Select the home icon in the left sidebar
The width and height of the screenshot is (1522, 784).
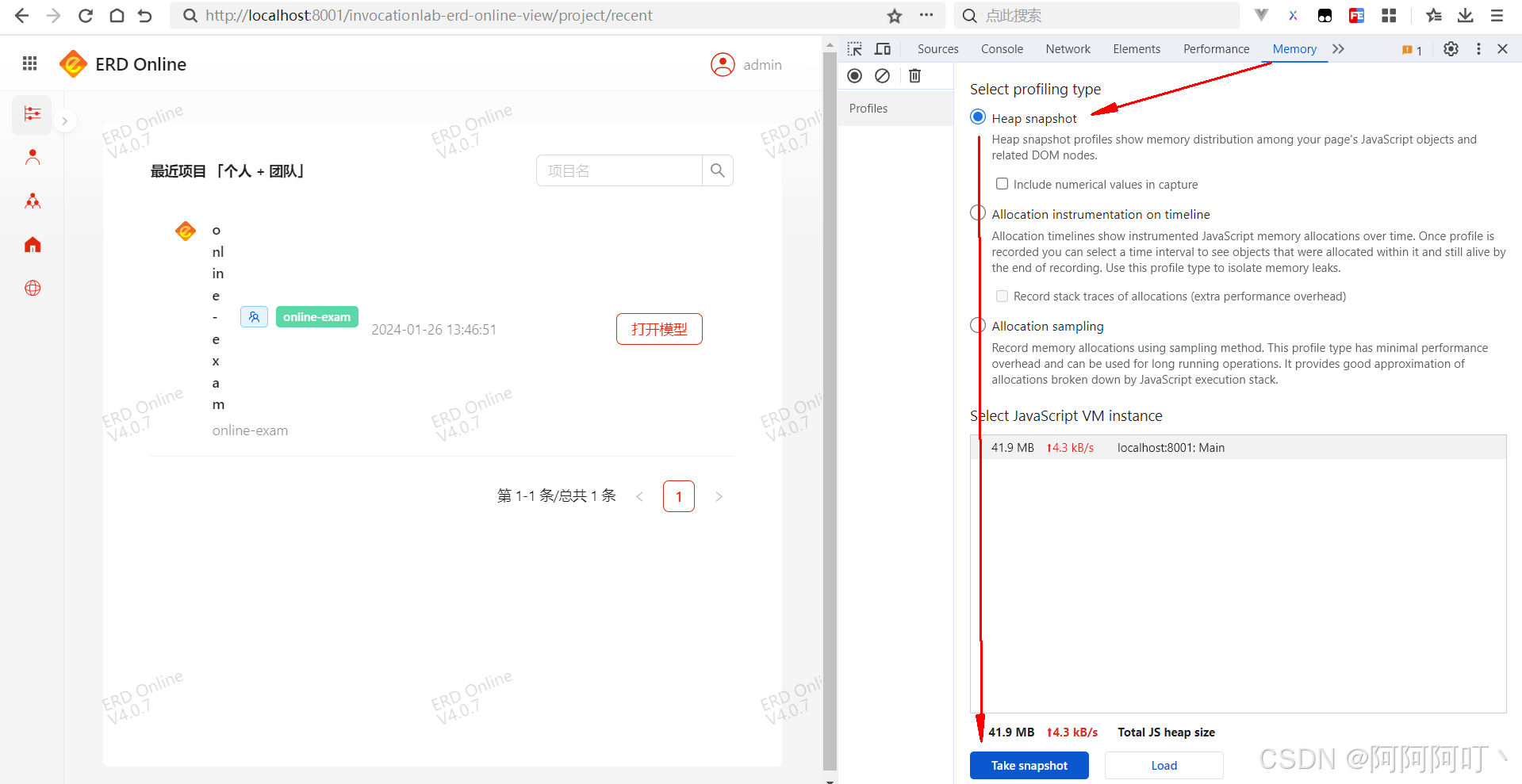click(x=32, y=244)
